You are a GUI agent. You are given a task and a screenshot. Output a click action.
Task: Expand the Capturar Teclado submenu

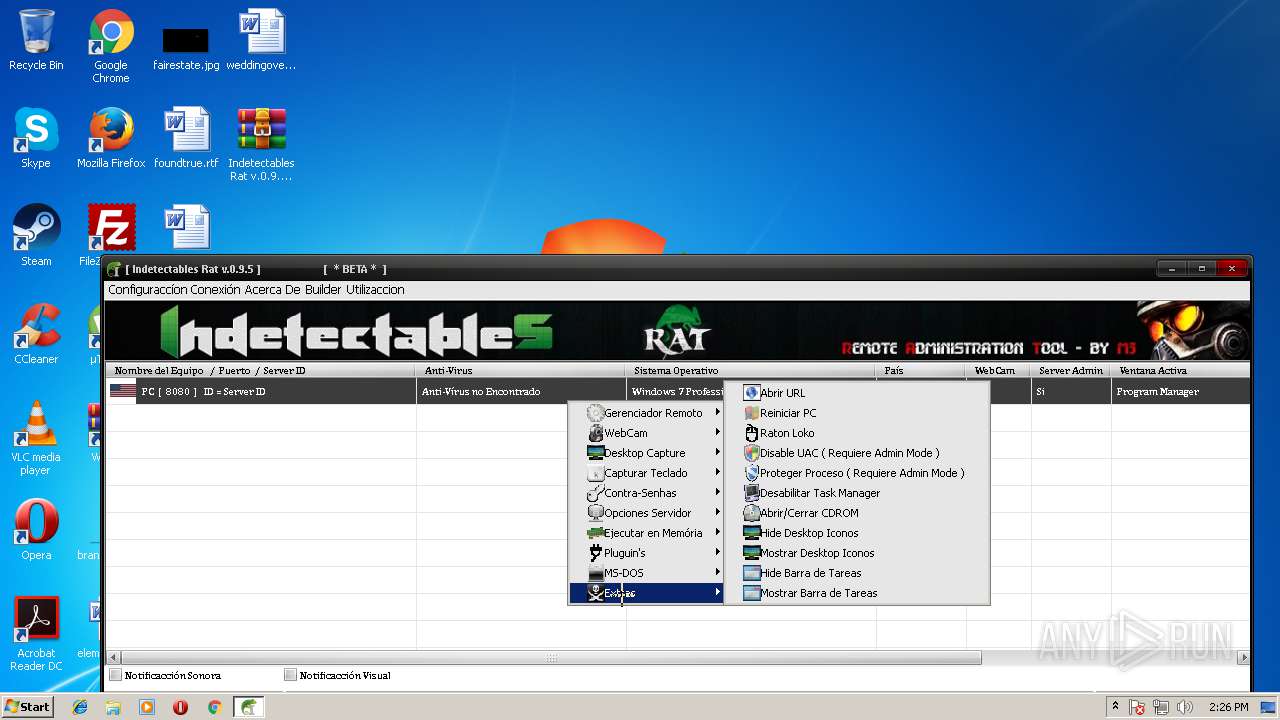(646, 473)
